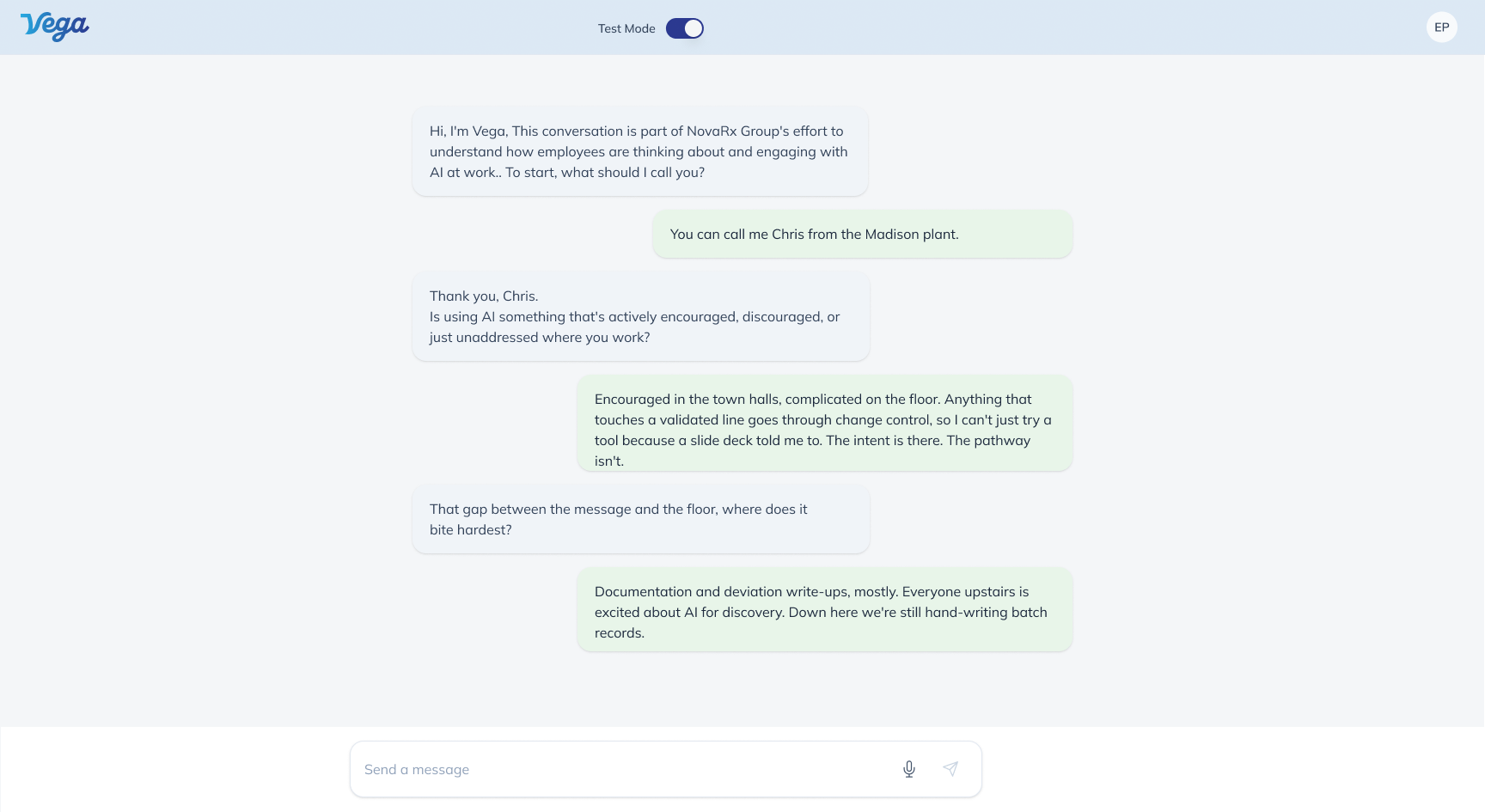Click the word 'Madison' in Chris's reply
1485x812 pixels.
coord(892,234)
